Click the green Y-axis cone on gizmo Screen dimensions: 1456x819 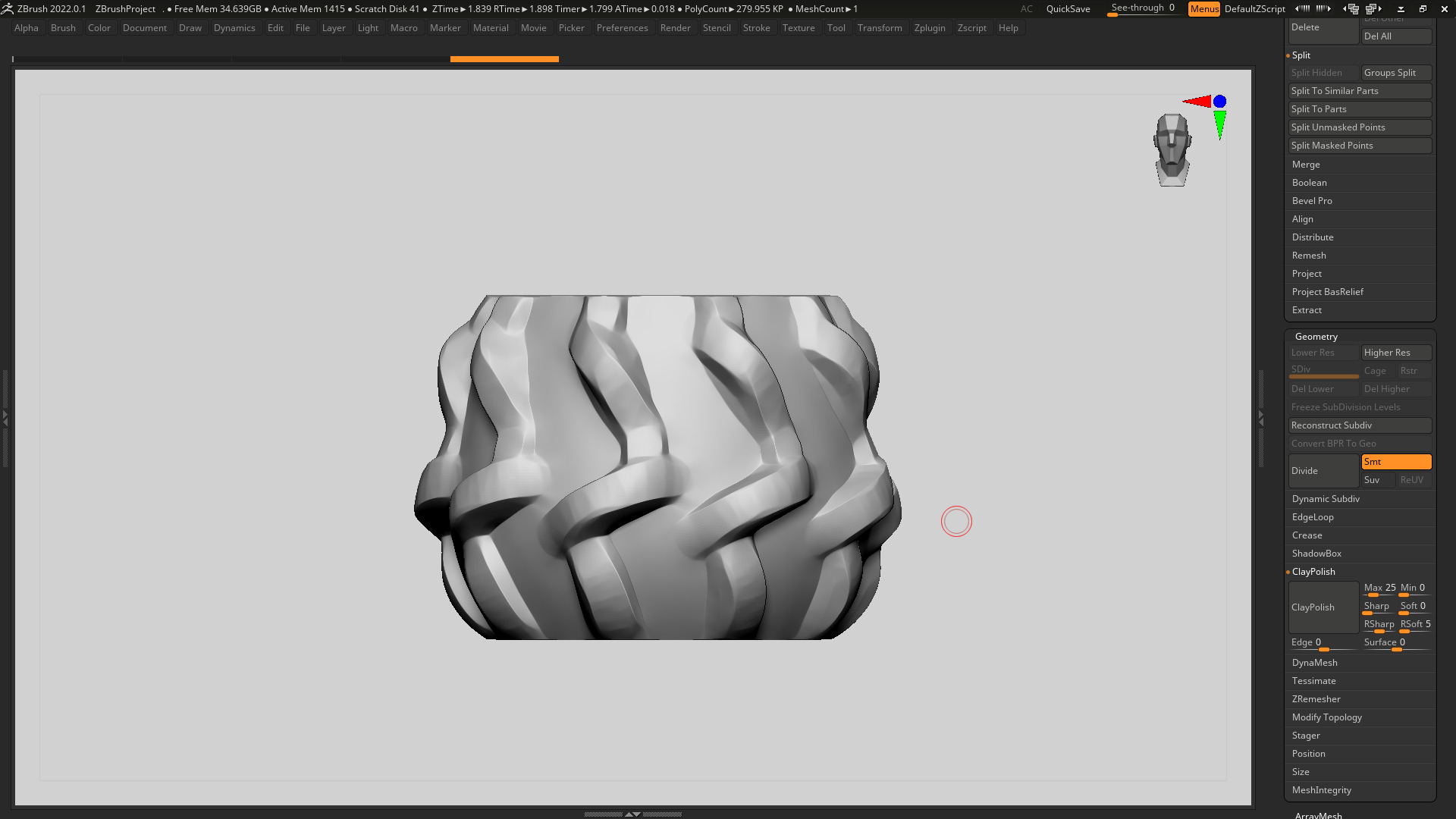[1219, 124]
